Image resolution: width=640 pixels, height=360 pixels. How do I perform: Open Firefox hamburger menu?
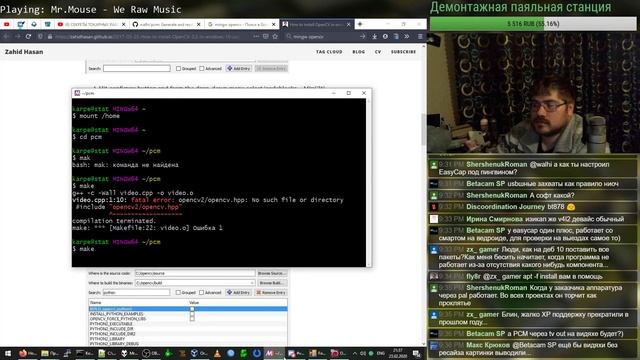click(x=420, y=36)
